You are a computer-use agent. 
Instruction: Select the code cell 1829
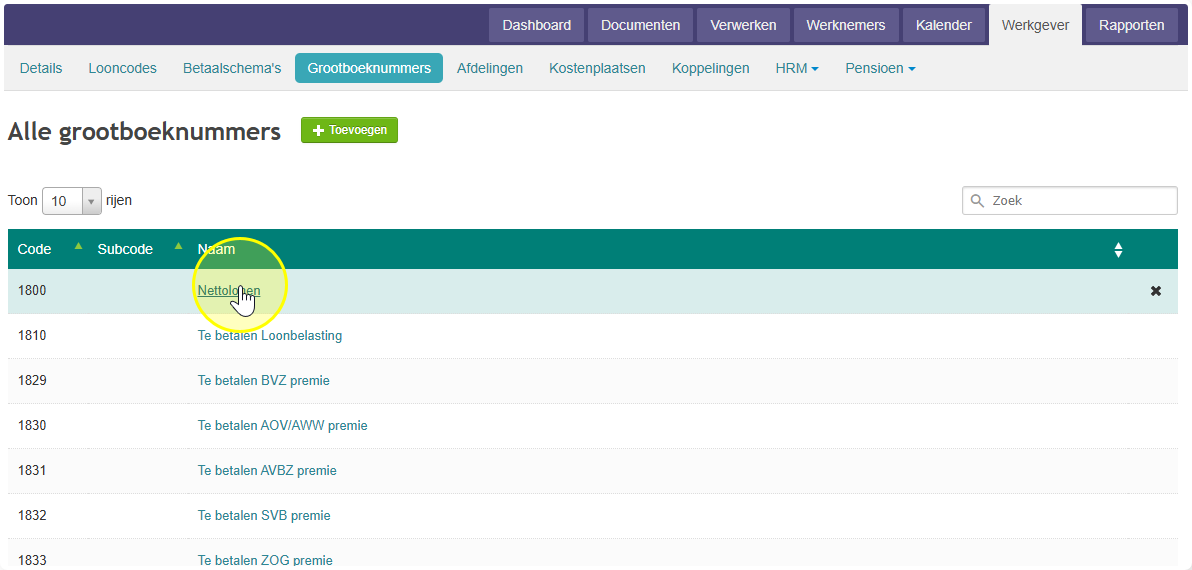32,380
